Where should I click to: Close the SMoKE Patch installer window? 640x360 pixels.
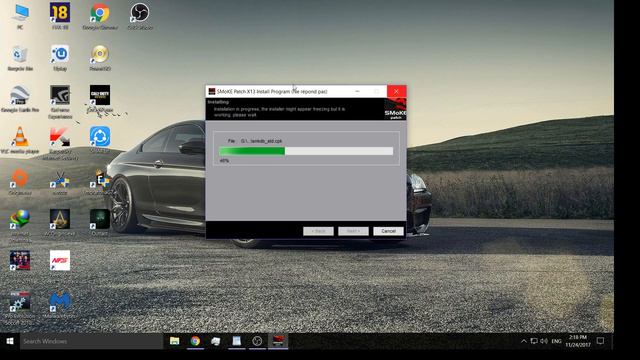396,91
